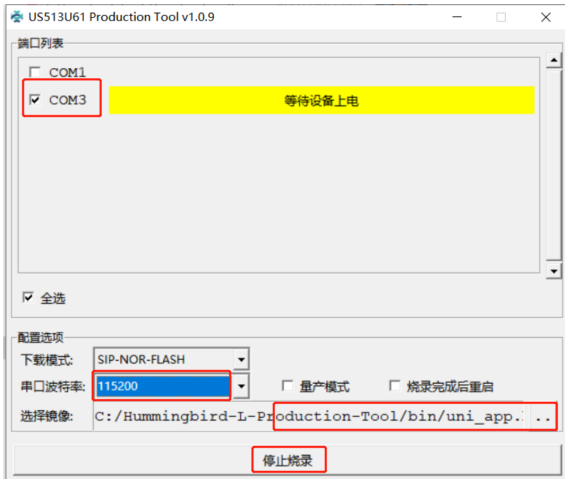Tick the COM1 port checkbox
The image size is (565, 479).
tap(35, 72)
